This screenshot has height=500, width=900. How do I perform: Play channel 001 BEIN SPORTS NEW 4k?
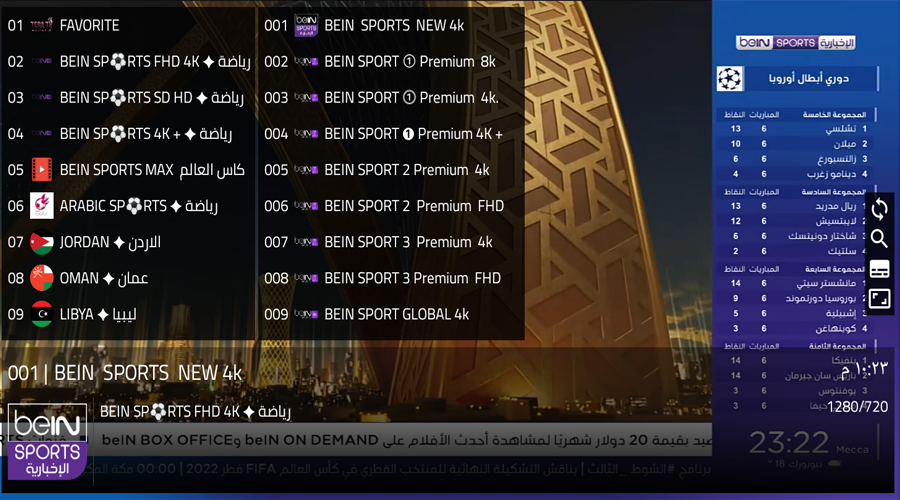(x=391, y=25)
